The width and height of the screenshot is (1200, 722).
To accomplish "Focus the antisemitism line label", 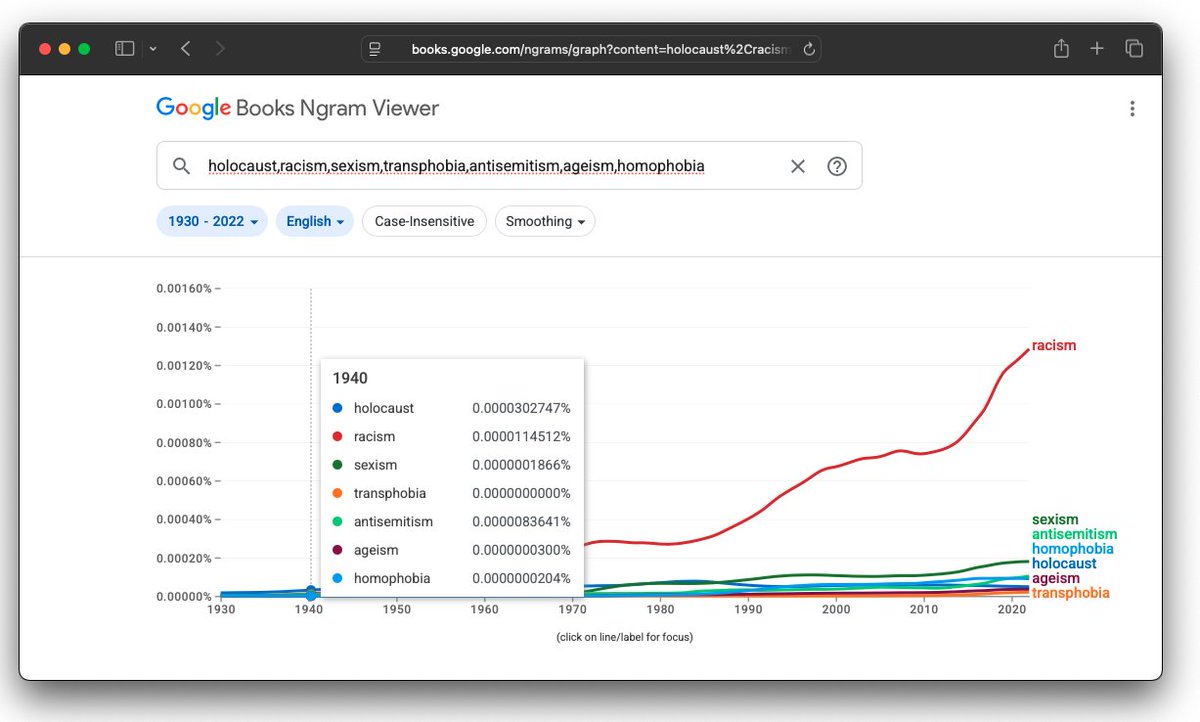I will pos(1074,534).
